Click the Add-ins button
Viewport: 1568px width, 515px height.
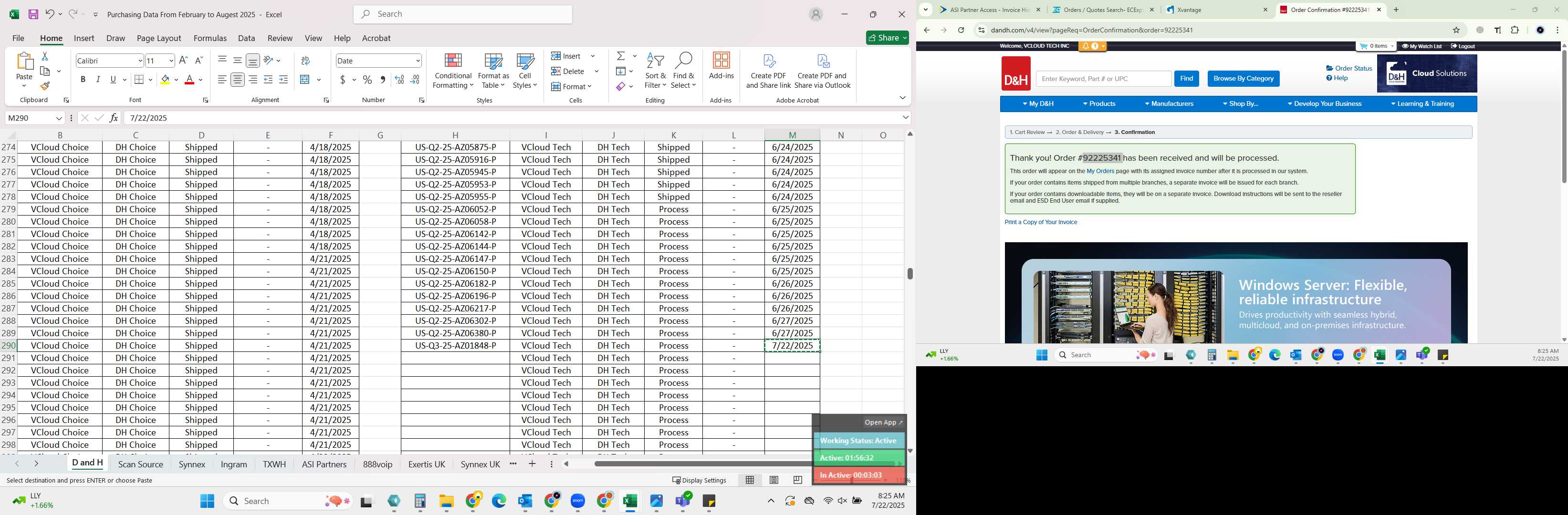coord(721,66)
